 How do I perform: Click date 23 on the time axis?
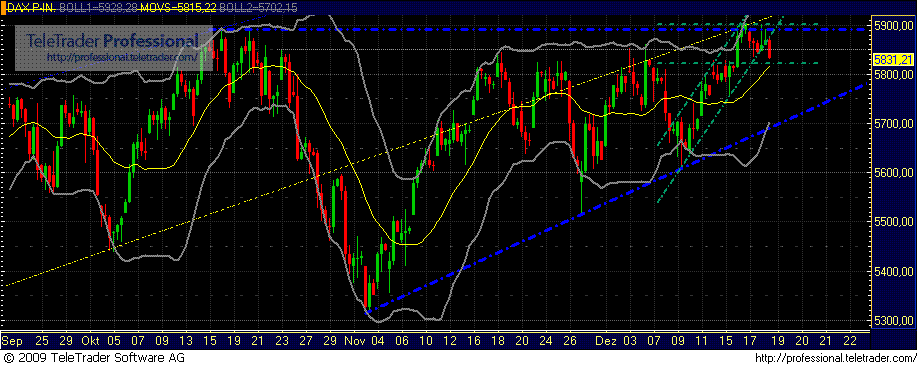(282, 340)
